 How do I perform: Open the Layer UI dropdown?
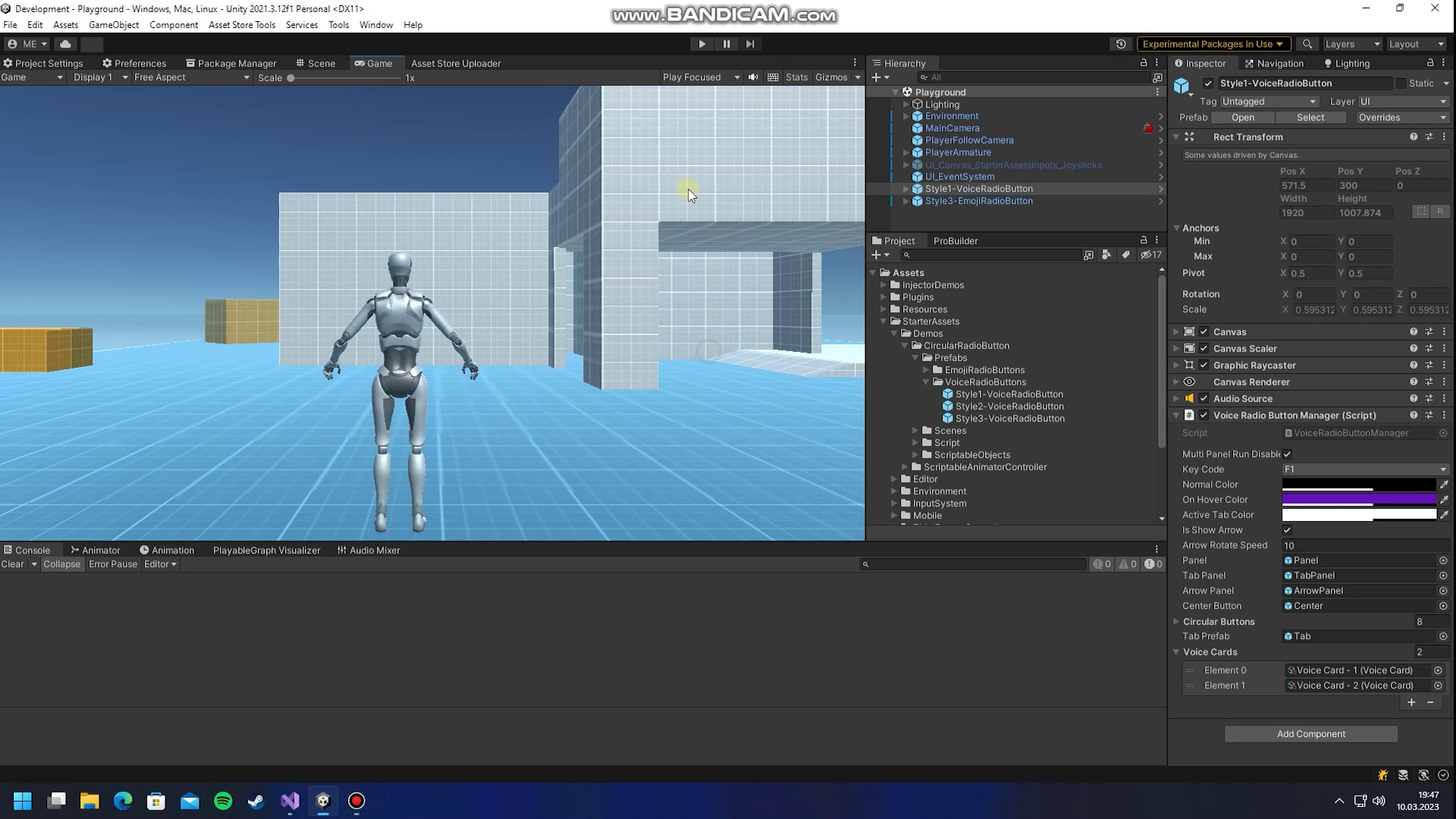tap(1403, 102)
